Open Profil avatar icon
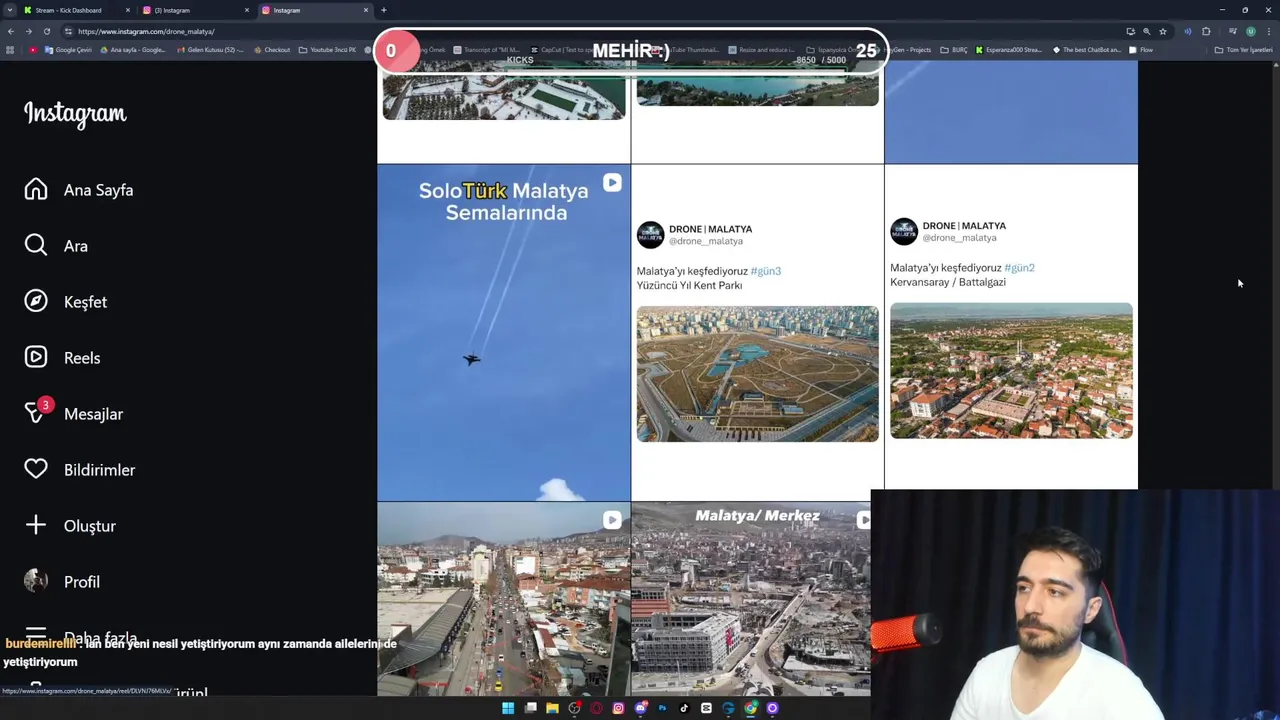 coord(36,582)
